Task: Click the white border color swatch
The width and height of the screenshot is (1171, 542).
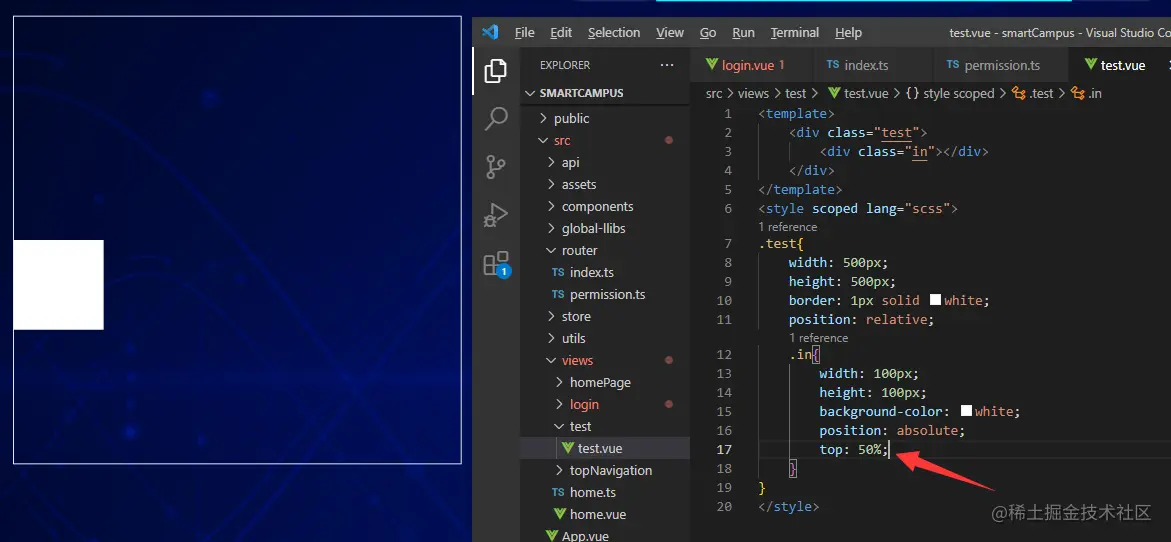Action: click(x=935, y=300)
